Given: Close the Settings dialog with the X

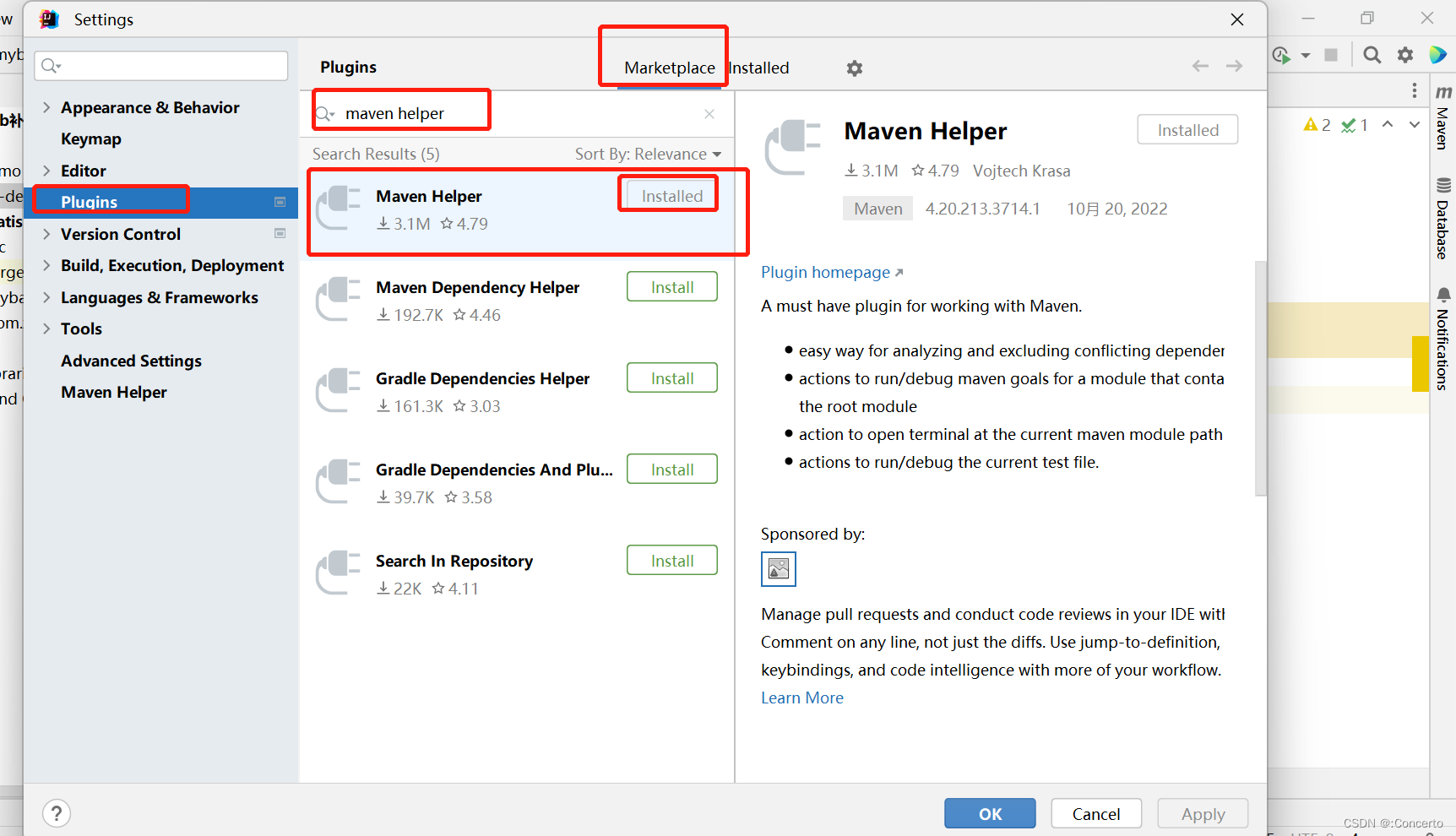Looking at the screenshot, I should 1237,19.
